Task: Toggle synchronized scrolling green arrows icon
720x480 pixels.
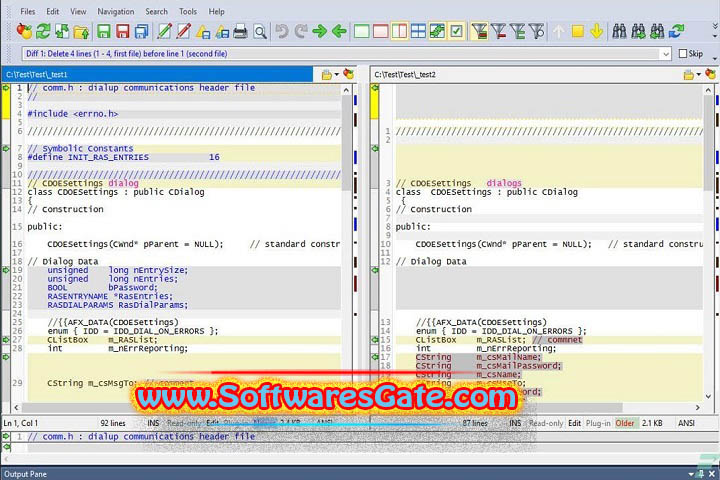Action: [437, 31]
